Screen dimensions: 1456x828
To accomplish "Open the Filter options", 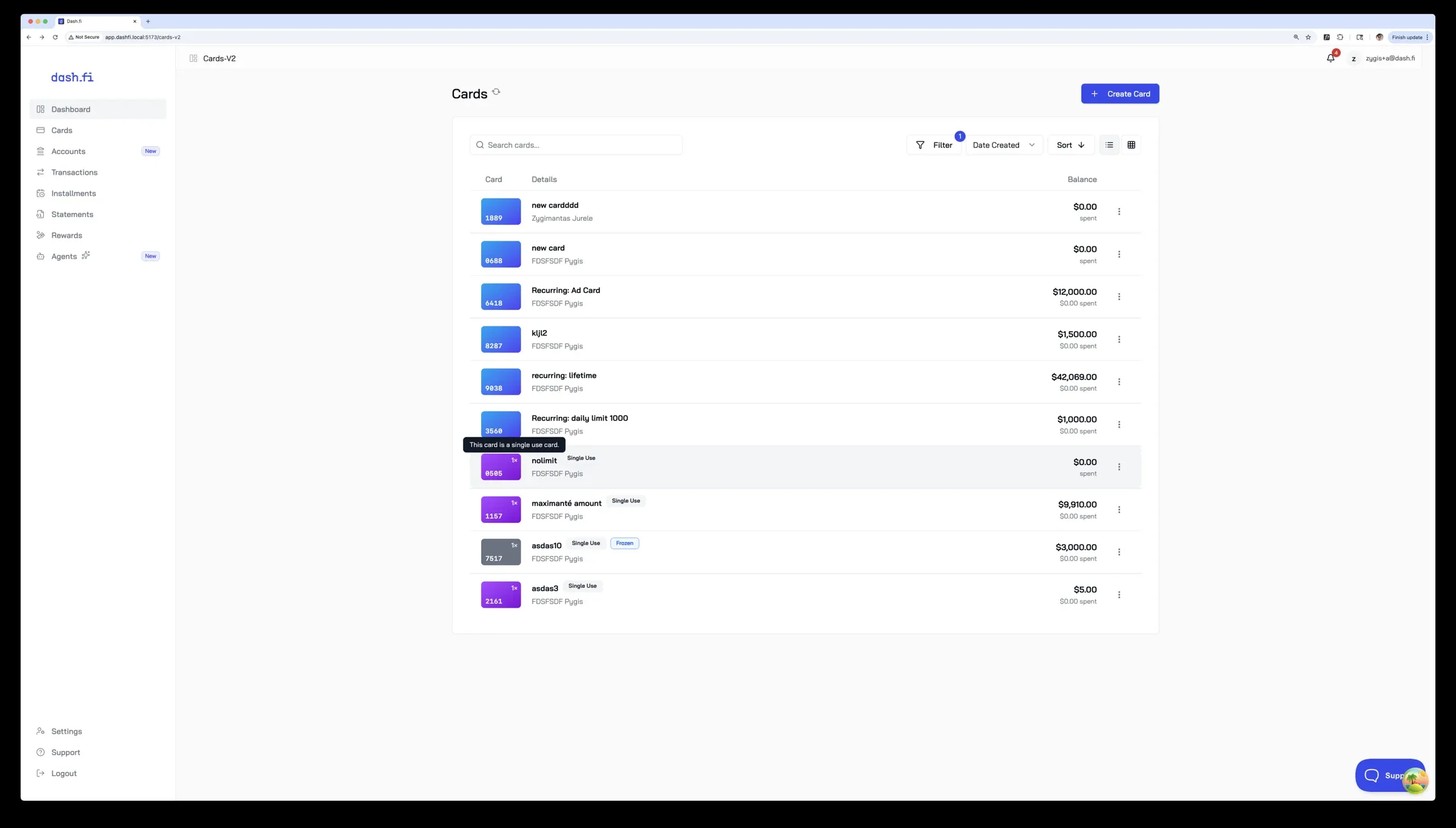I will 934,145.
